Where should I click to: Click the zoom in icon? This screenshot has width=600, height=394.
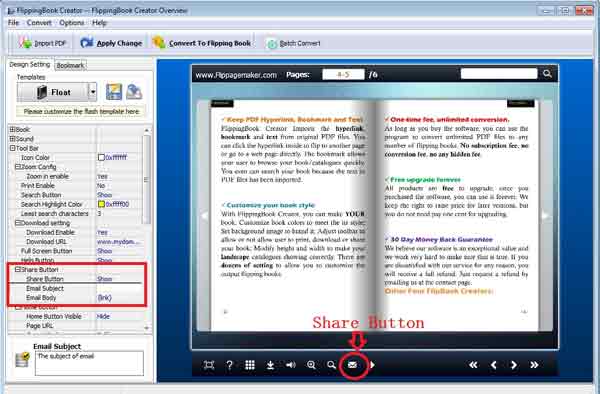pos(311,365)
